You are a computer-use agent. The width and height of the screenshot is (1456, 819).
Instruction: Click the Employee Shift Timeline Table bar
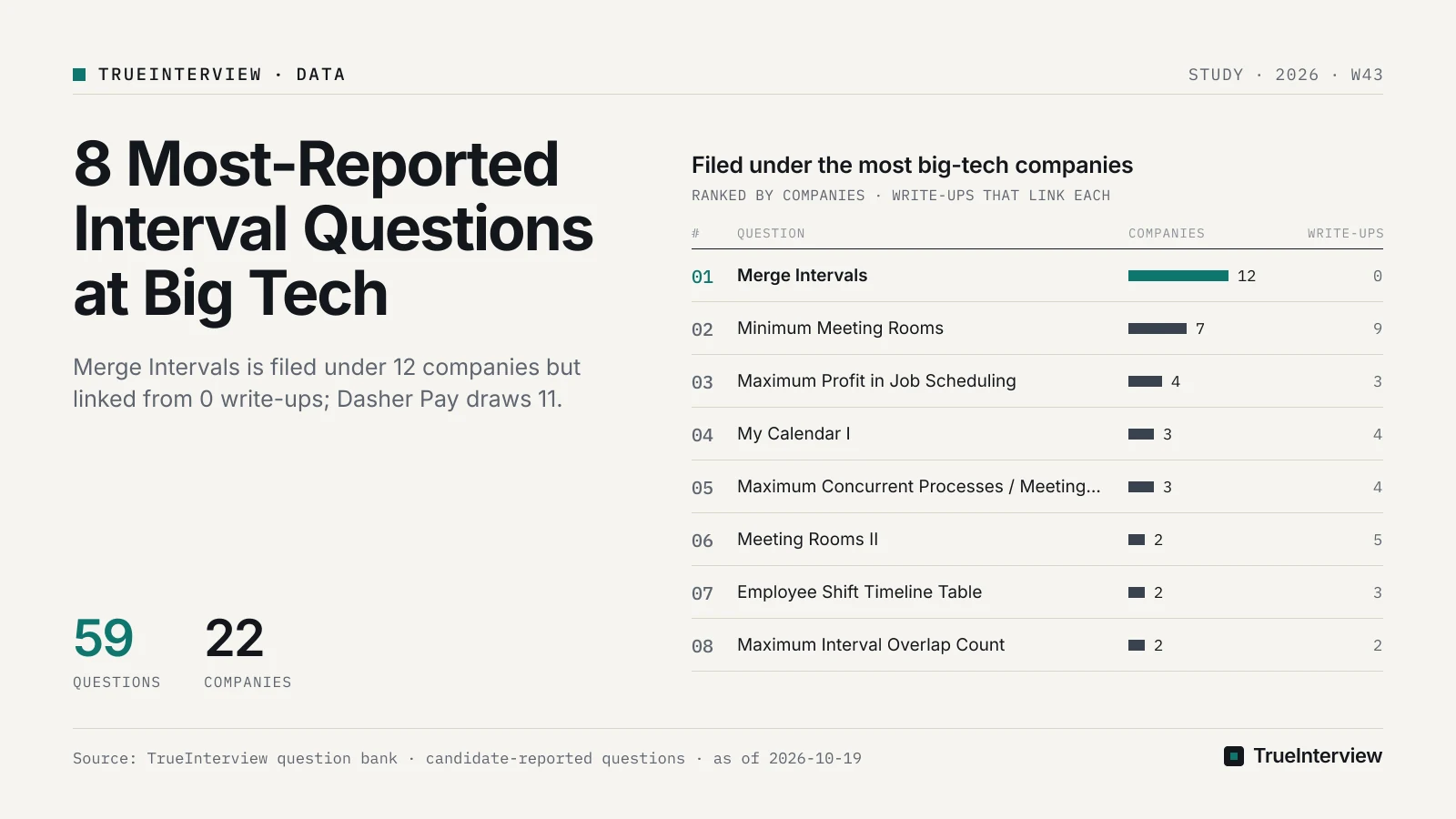point(1137,592)
